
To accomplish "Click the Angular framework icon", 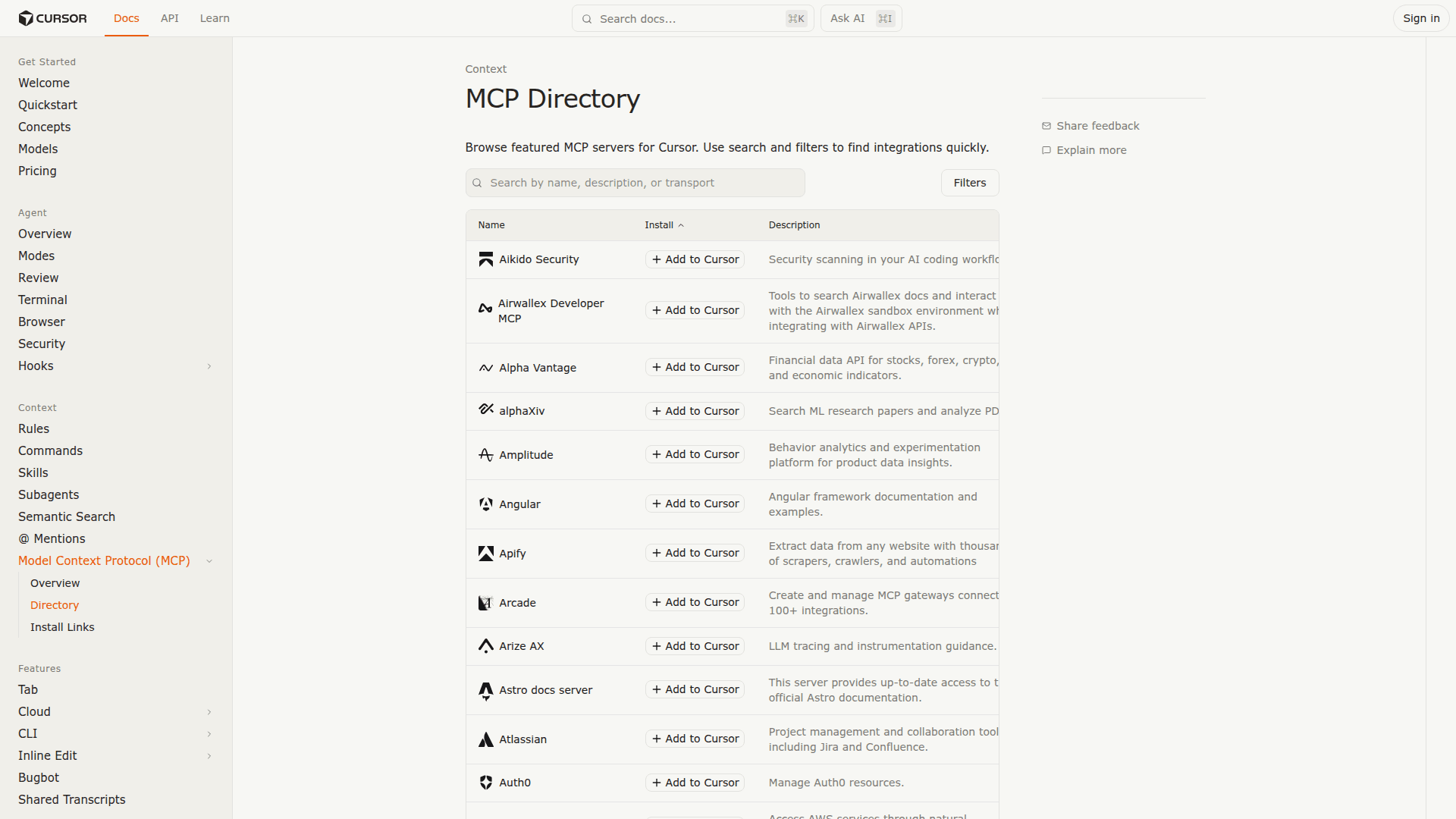I will click(485, 504).
